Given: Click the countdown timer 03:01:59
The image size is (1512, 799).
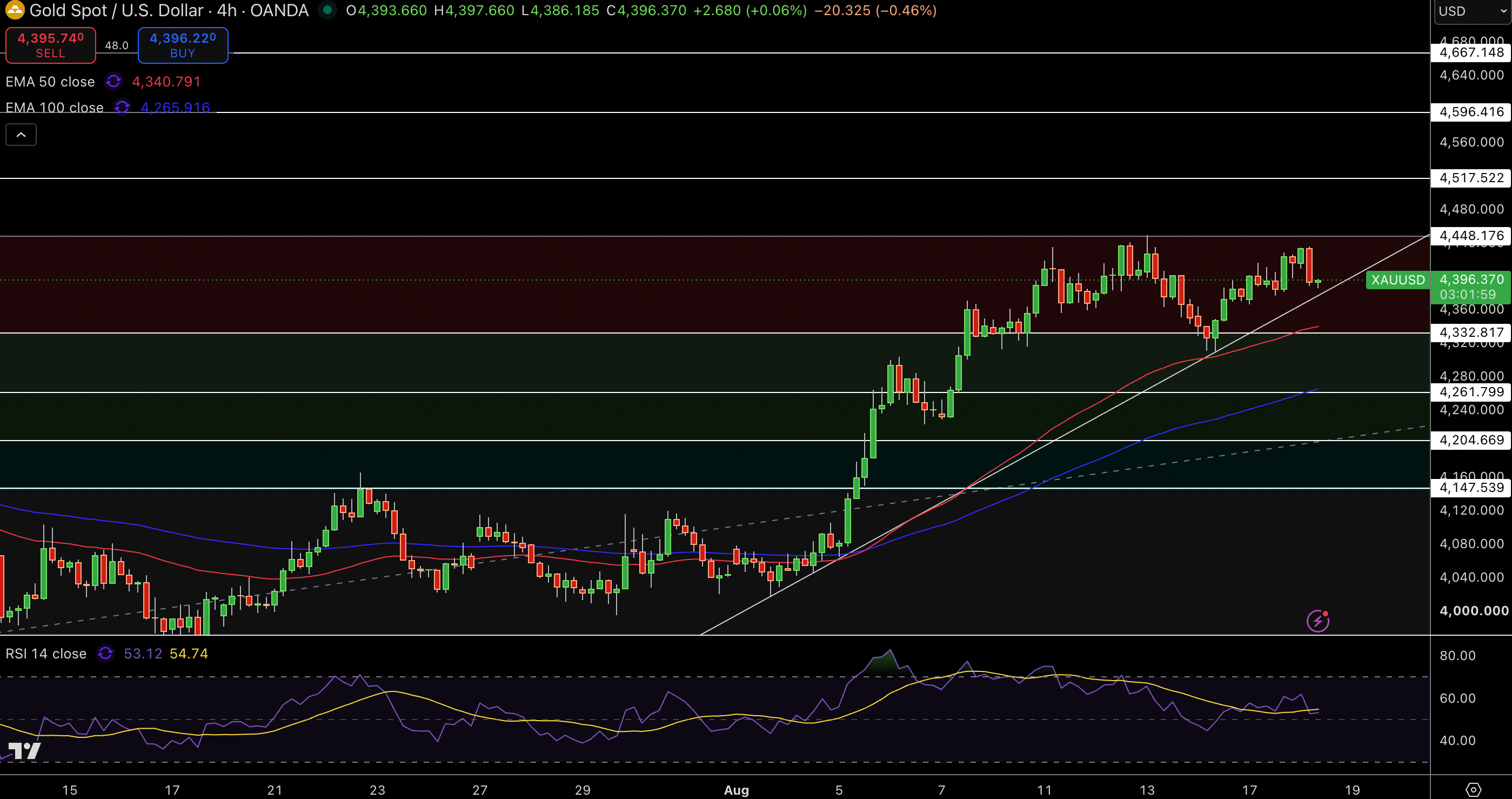Looking at the screenshot, I should point(1467,295).
